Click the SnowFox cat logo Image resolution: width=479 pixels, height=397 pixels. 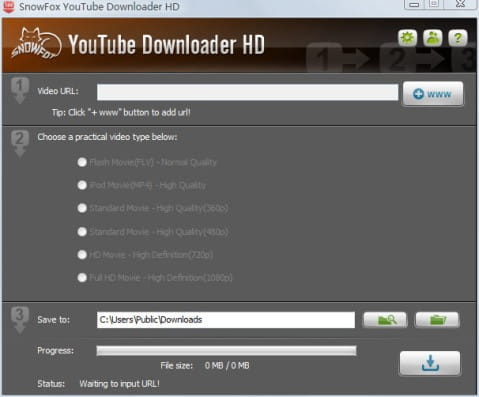tap(36, 44)
